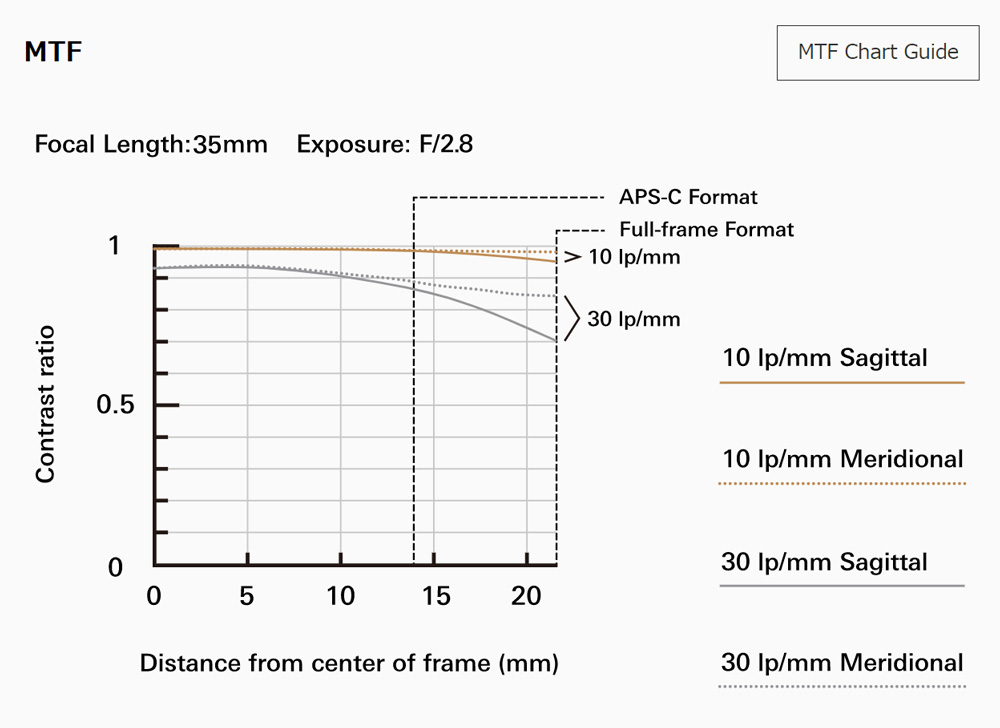Select the Focal Length:35mm label
Screen dimensions: 1000x728
click(151, 144)
